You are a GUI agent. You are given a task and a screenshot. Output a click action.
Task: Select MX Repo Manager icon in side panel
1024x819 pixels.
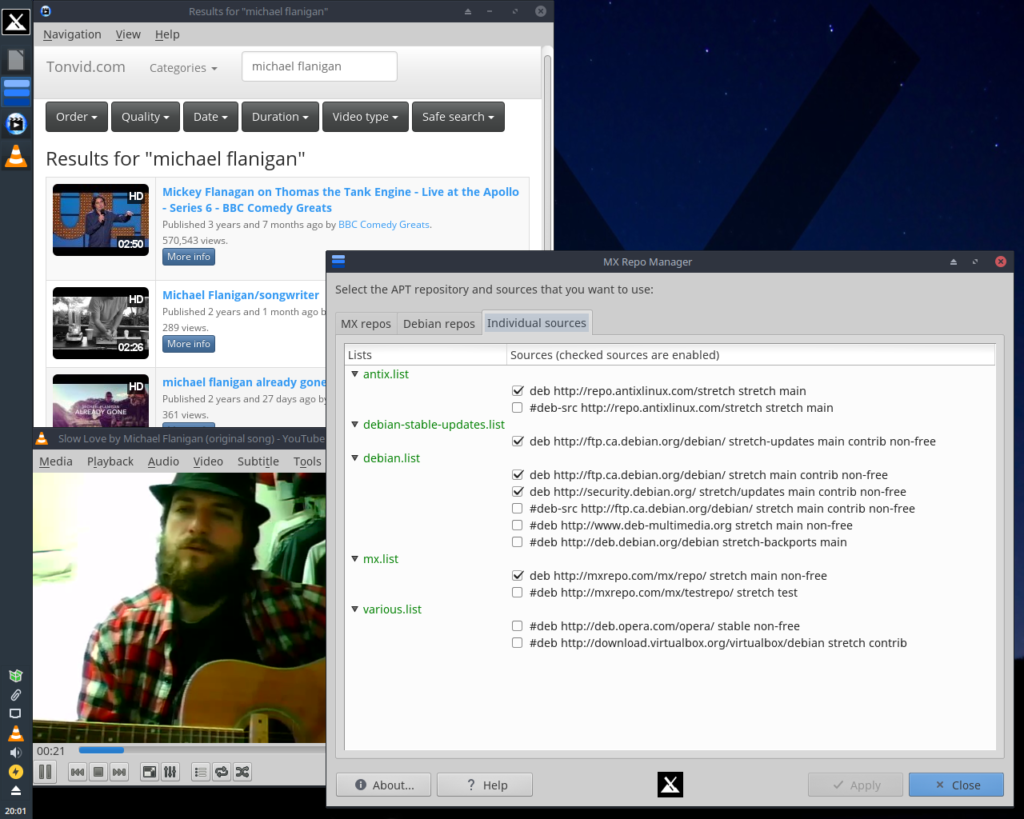[16, 91]
